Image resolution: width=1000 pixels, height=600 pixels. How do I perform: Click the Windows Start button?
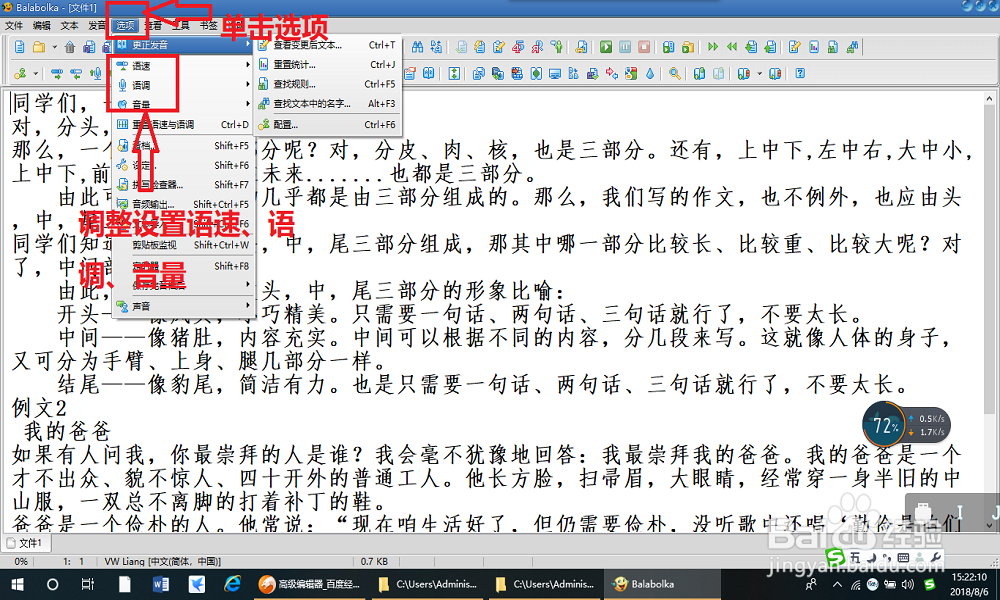[17, 584]
